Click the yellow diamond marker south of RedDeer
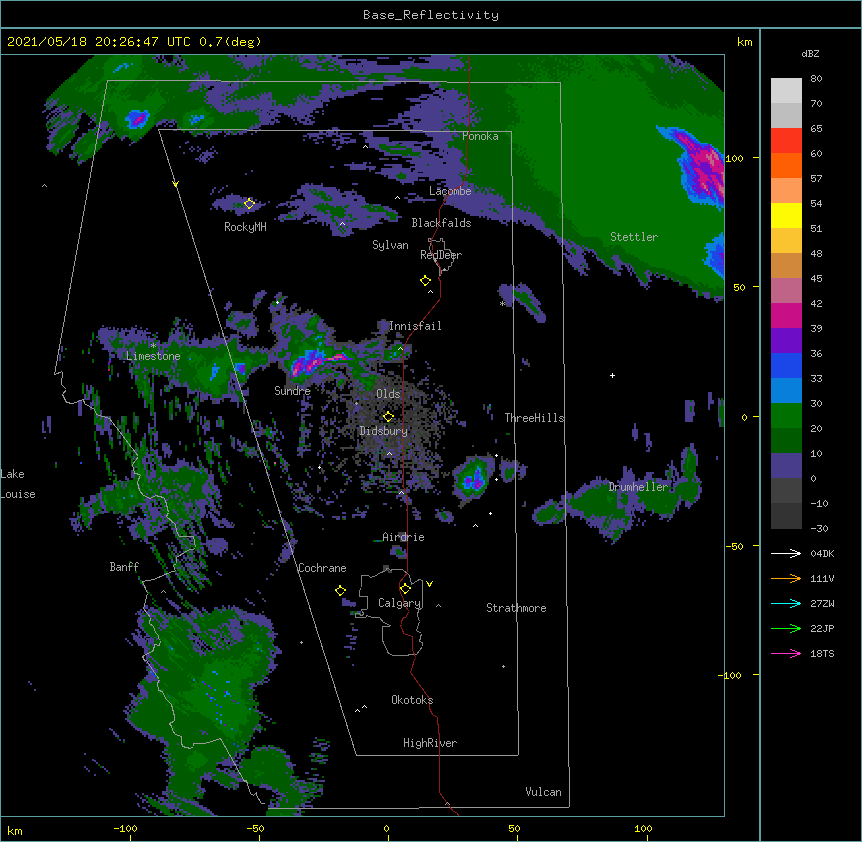The width and height of the screenshot is (862, 842). (425, 281)
